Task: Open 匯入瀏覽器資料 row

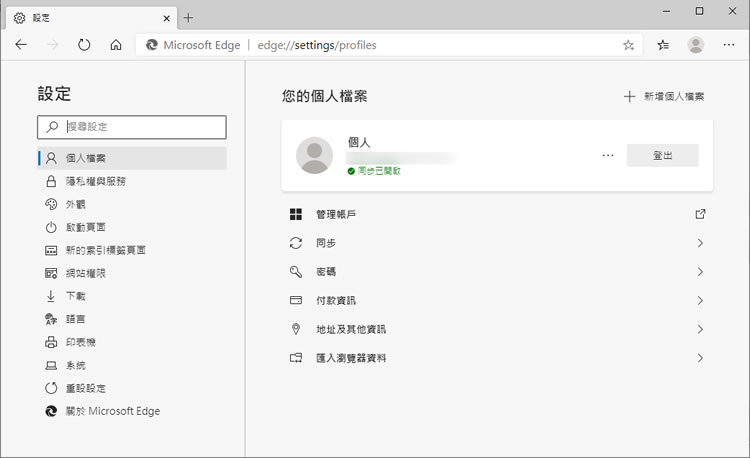Action: 497,358
